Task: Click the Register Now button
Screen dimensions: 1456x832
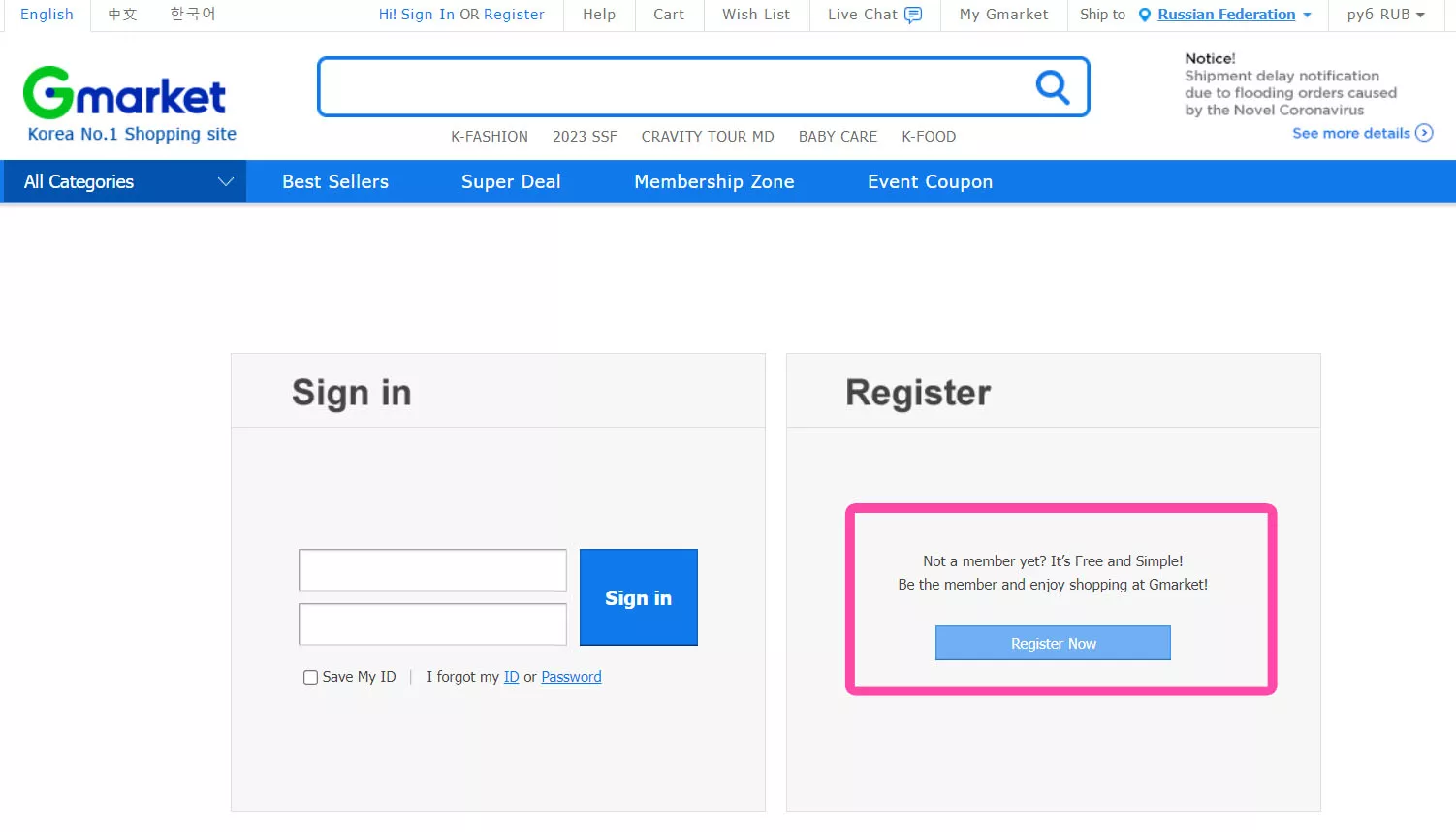Action: [1053, 643]
